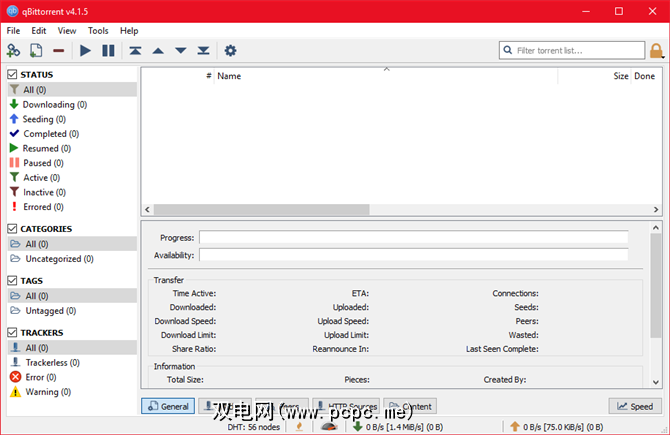
Task: Select All (0) under Categories
Action: point(72,244)
